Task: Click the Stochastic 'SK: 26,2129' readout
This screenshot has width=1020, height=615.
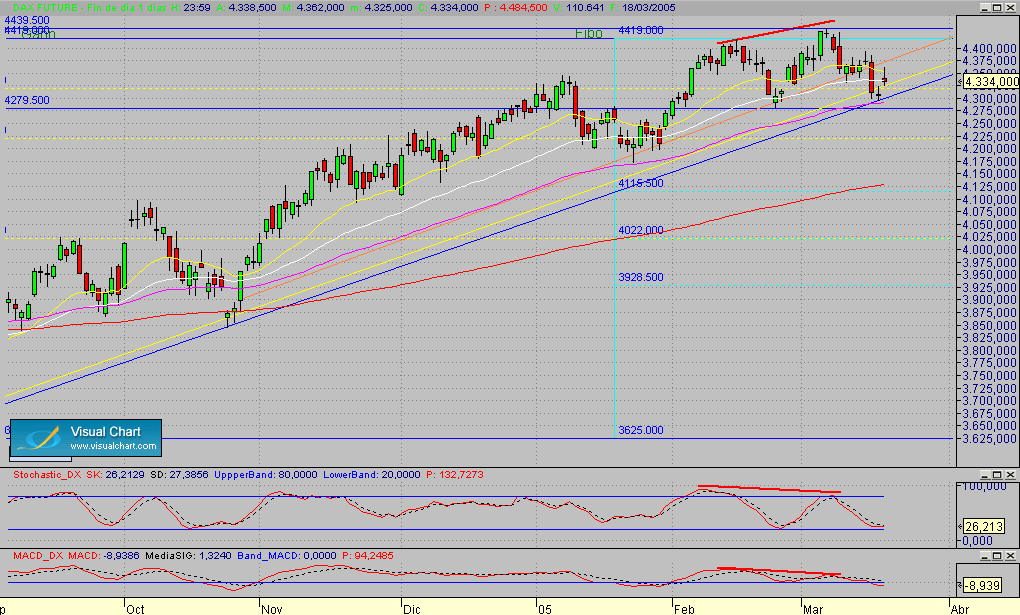Action: coord(116,475)
